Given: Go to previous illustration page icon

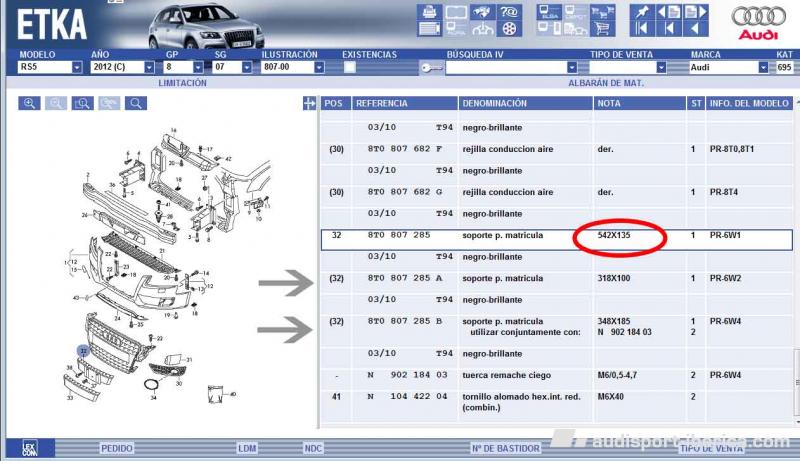Looking at the screenshot, I should pyautogui.click(x=668, y=12).
